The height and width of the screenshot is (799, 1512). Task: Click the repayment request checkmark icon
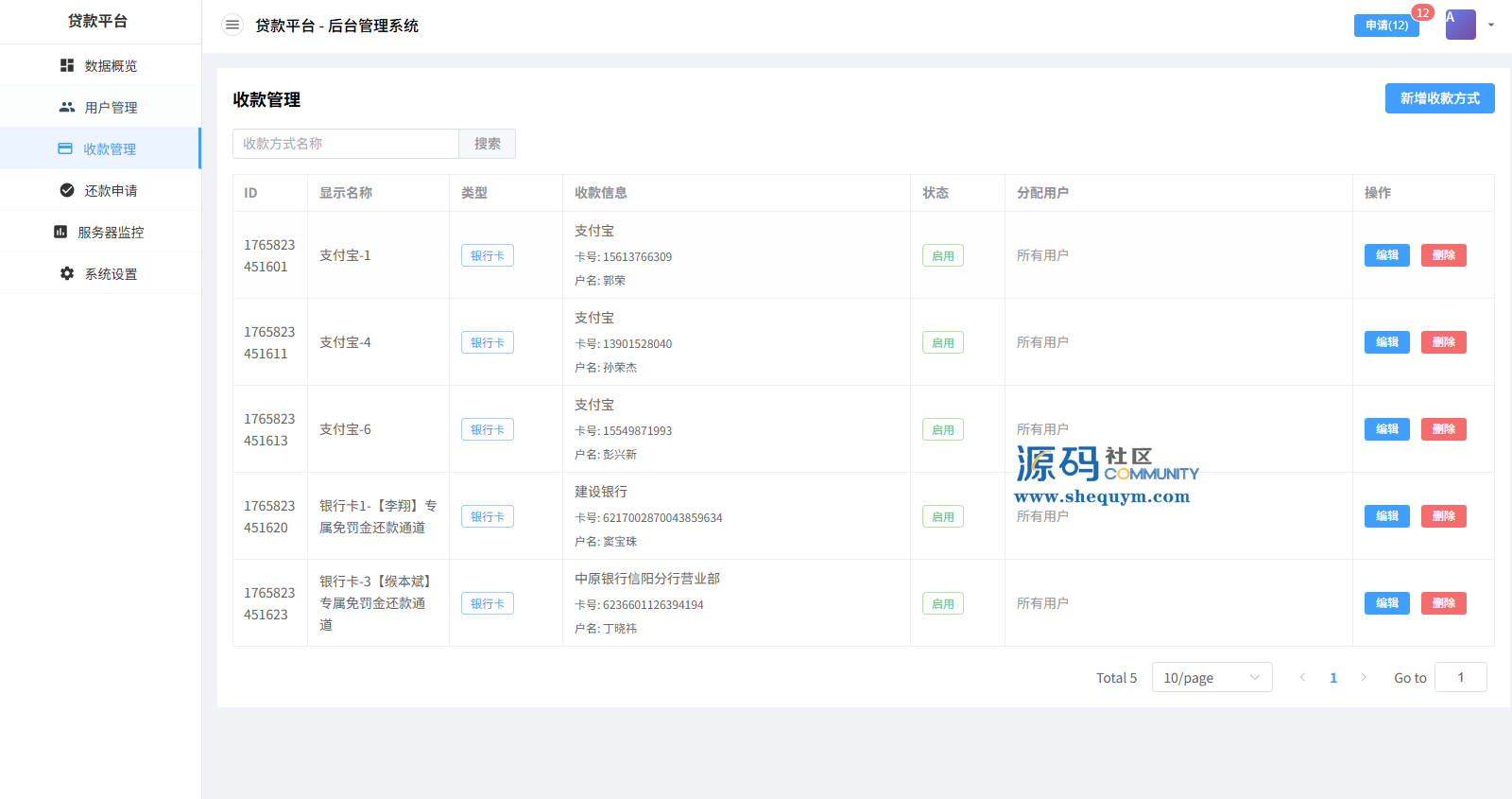[67, 190]
